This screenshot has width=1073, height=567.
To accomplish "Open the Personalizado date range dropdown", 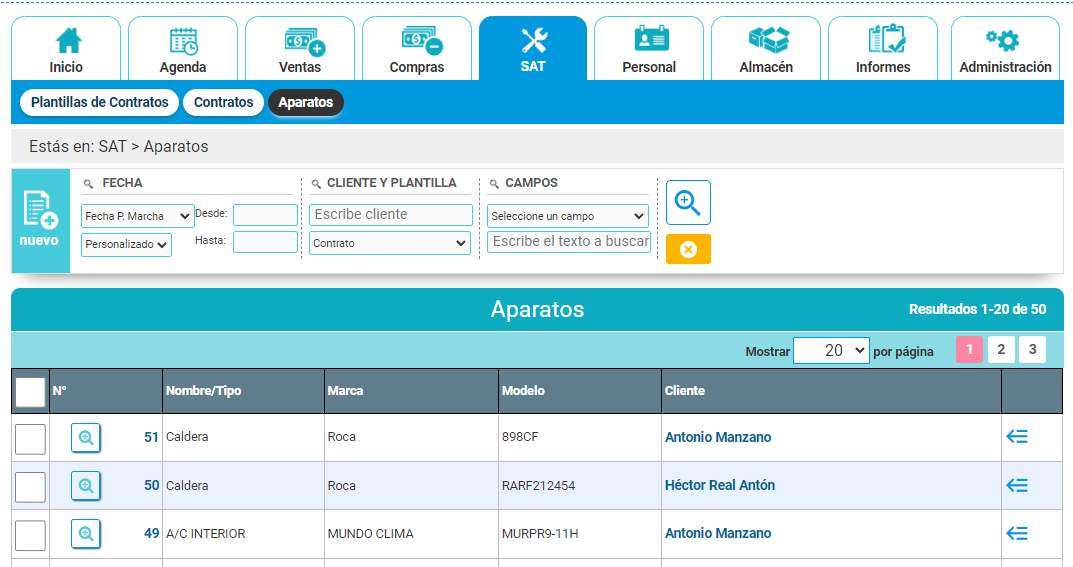I will click(127, 244).
